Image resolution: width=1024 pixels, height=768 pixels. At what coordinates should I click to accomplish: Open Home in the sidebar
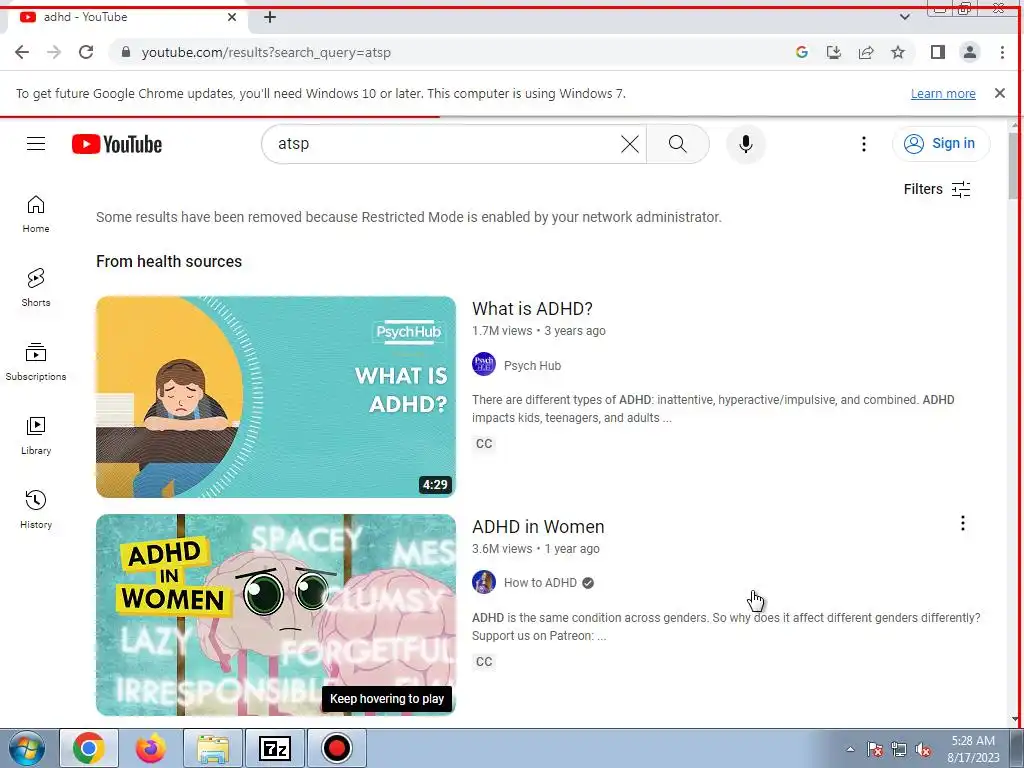tap(36, 214)
